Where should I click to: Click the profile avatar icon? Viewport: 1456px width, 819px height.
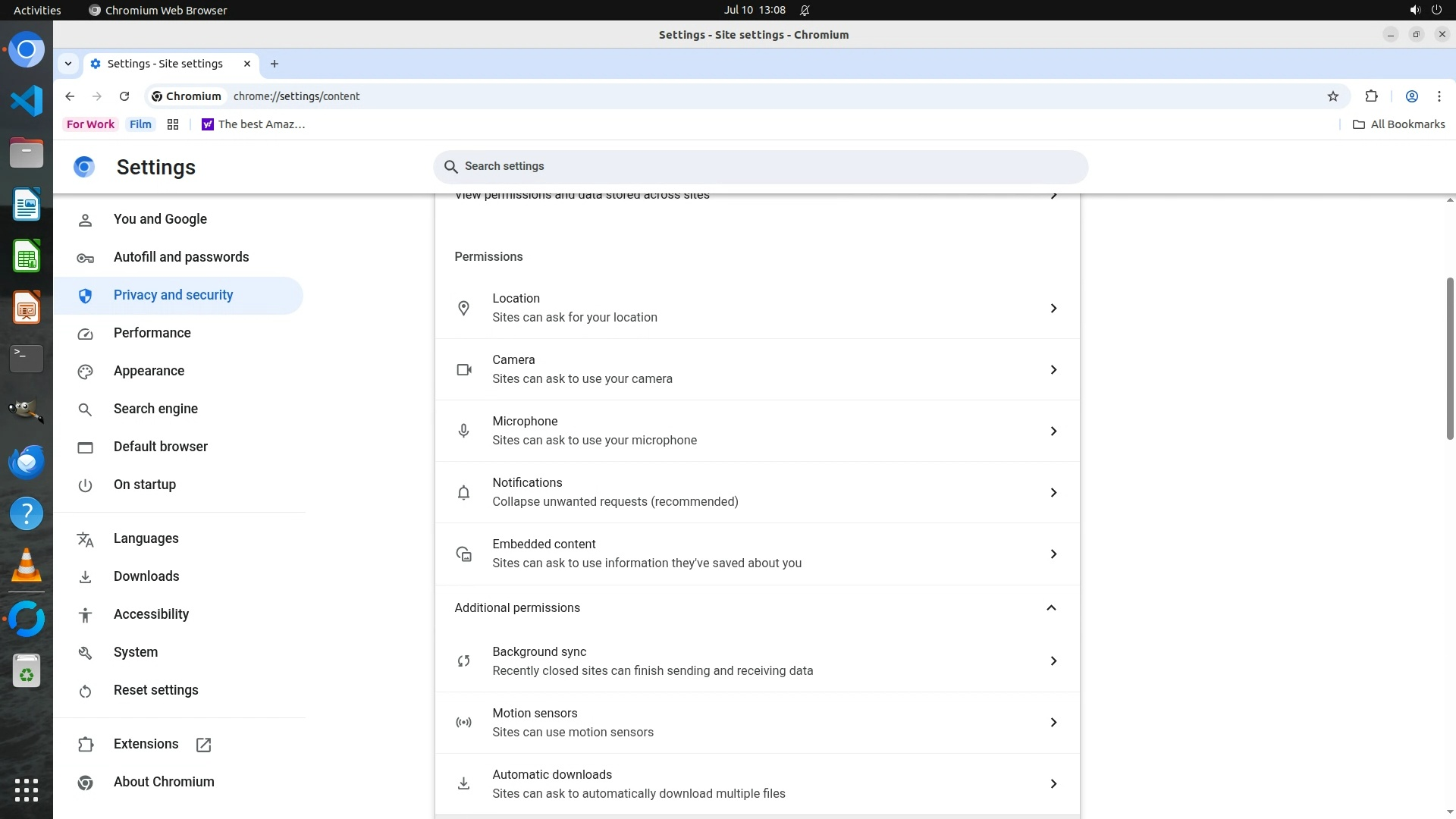(1411, 96)
